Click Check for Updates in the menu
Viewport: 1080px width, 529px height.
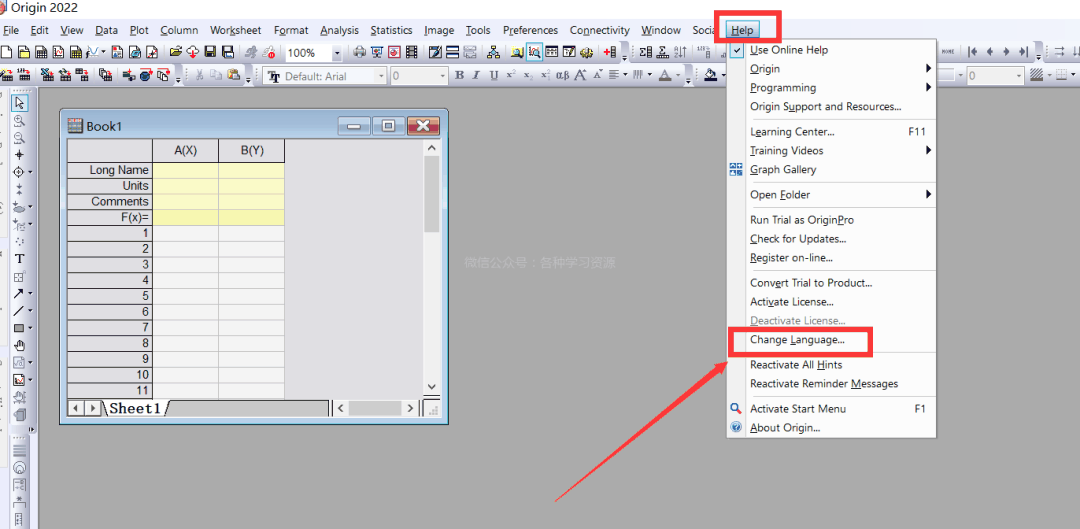point(797,239)
